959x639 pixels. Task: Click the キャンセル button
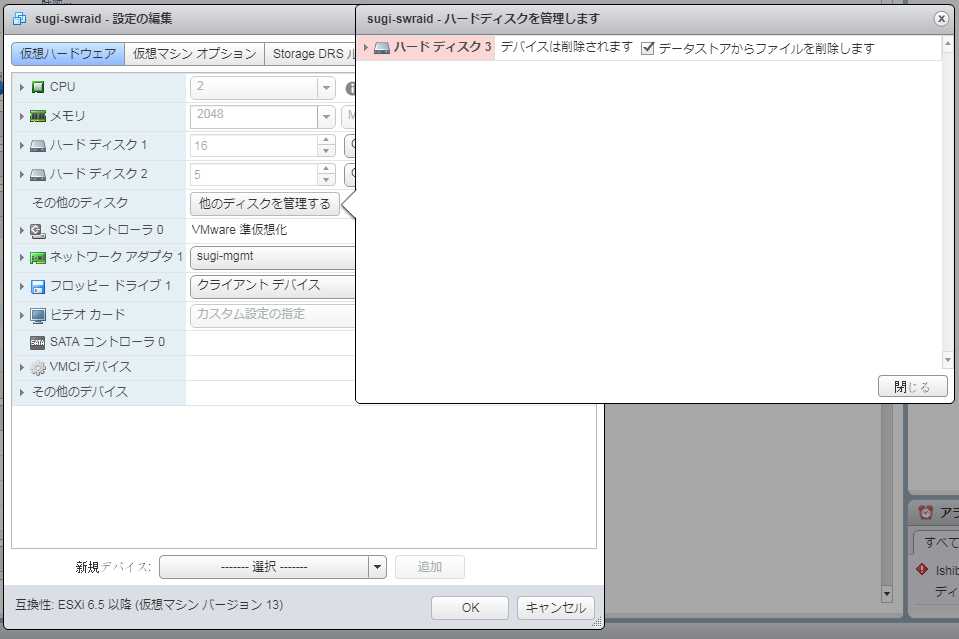coord(555,607)
